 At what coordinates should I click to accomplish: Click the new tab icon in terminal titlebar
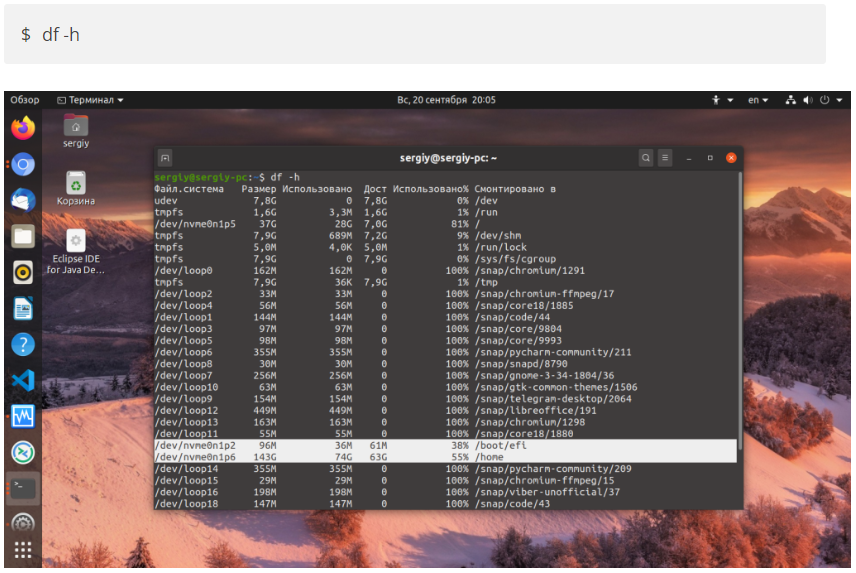[165, 158]
